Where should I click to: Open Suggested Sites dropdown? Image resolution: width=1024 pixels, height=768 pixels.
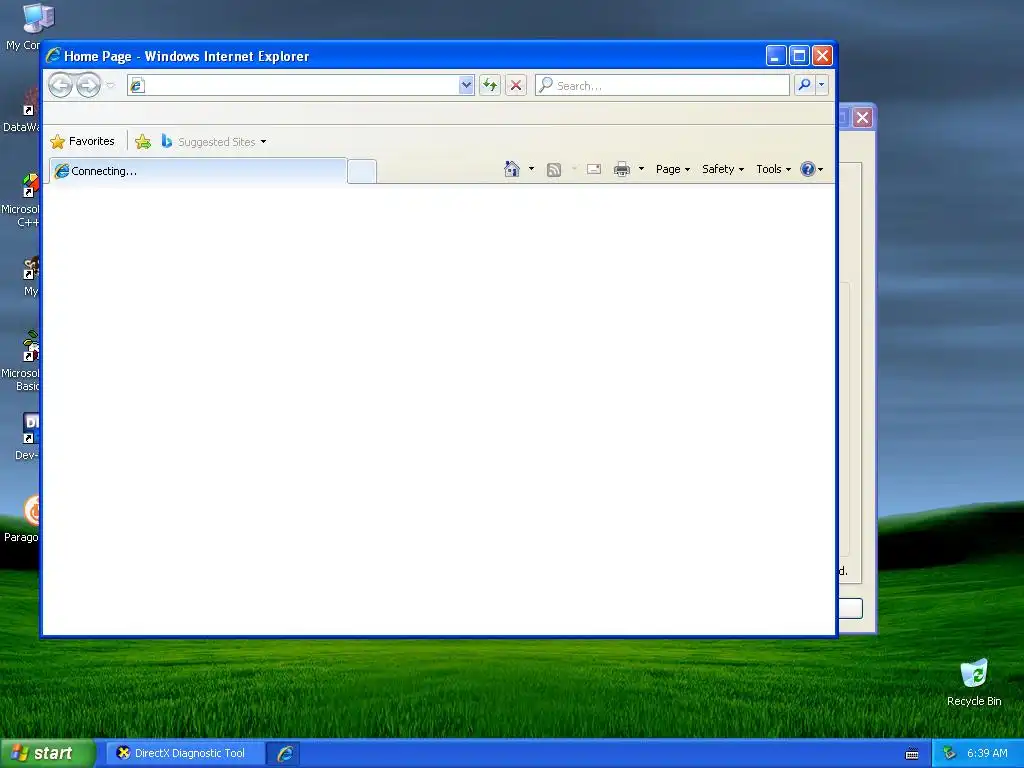tap(214, 142)
